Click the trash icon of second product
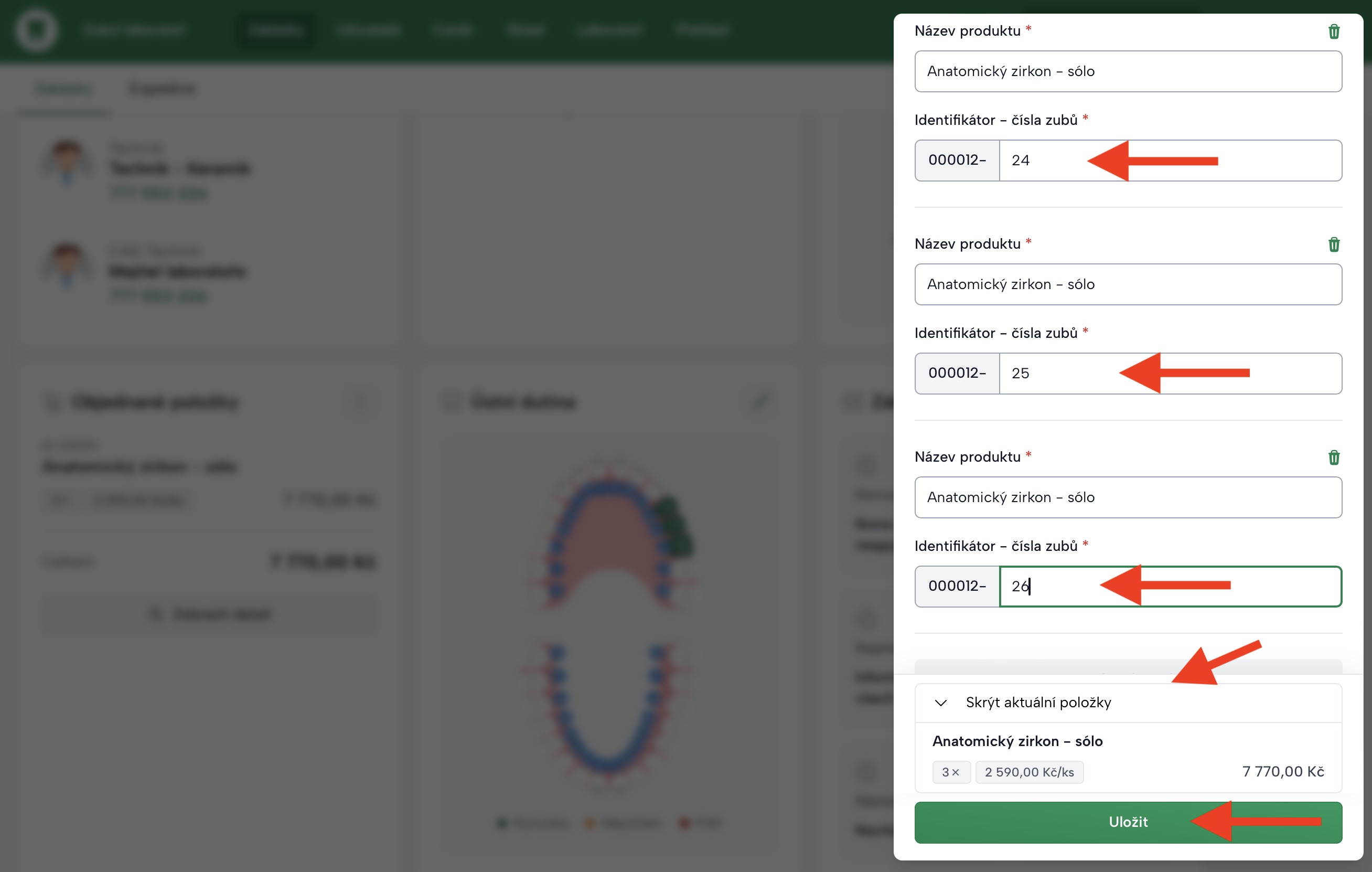The height and width of the screenshot is (872, 1372). pyautogui.click(x=1333, y=244)
